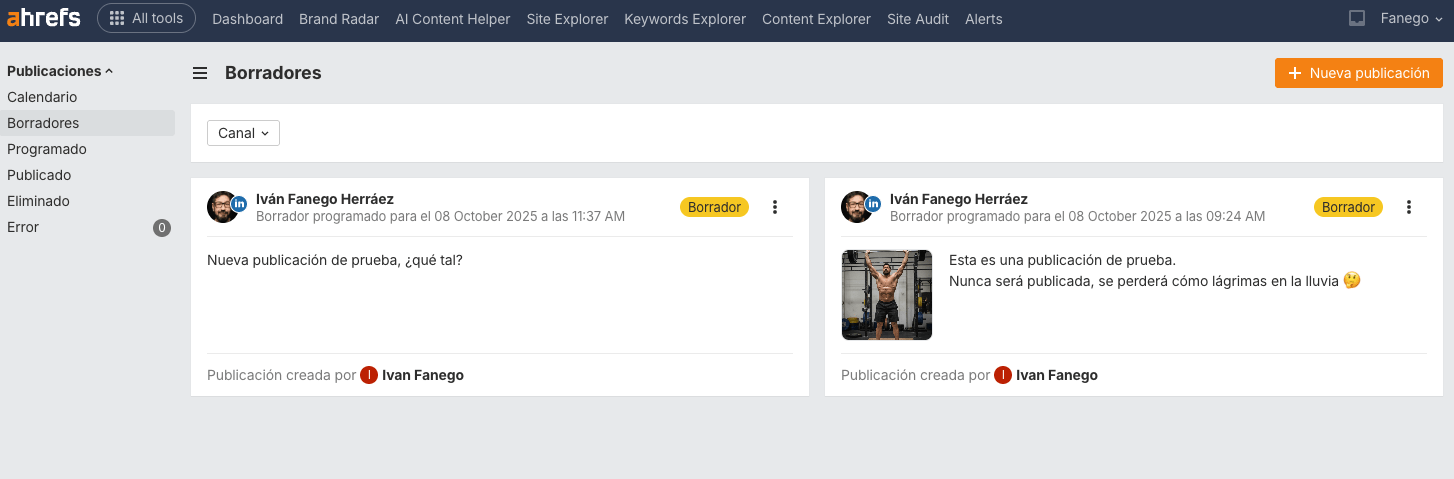Click the gym photo thumbnail in draft

tap(887, 295)
